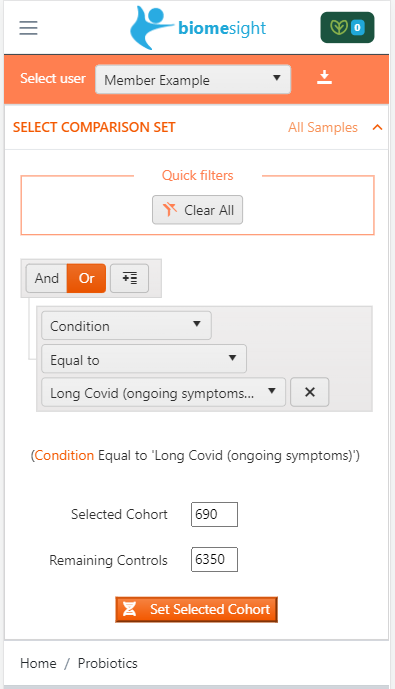Click the Selected Cohort number field
This screenshot has width=395, height=689.
pyautogui.click(x=214, y=515)
